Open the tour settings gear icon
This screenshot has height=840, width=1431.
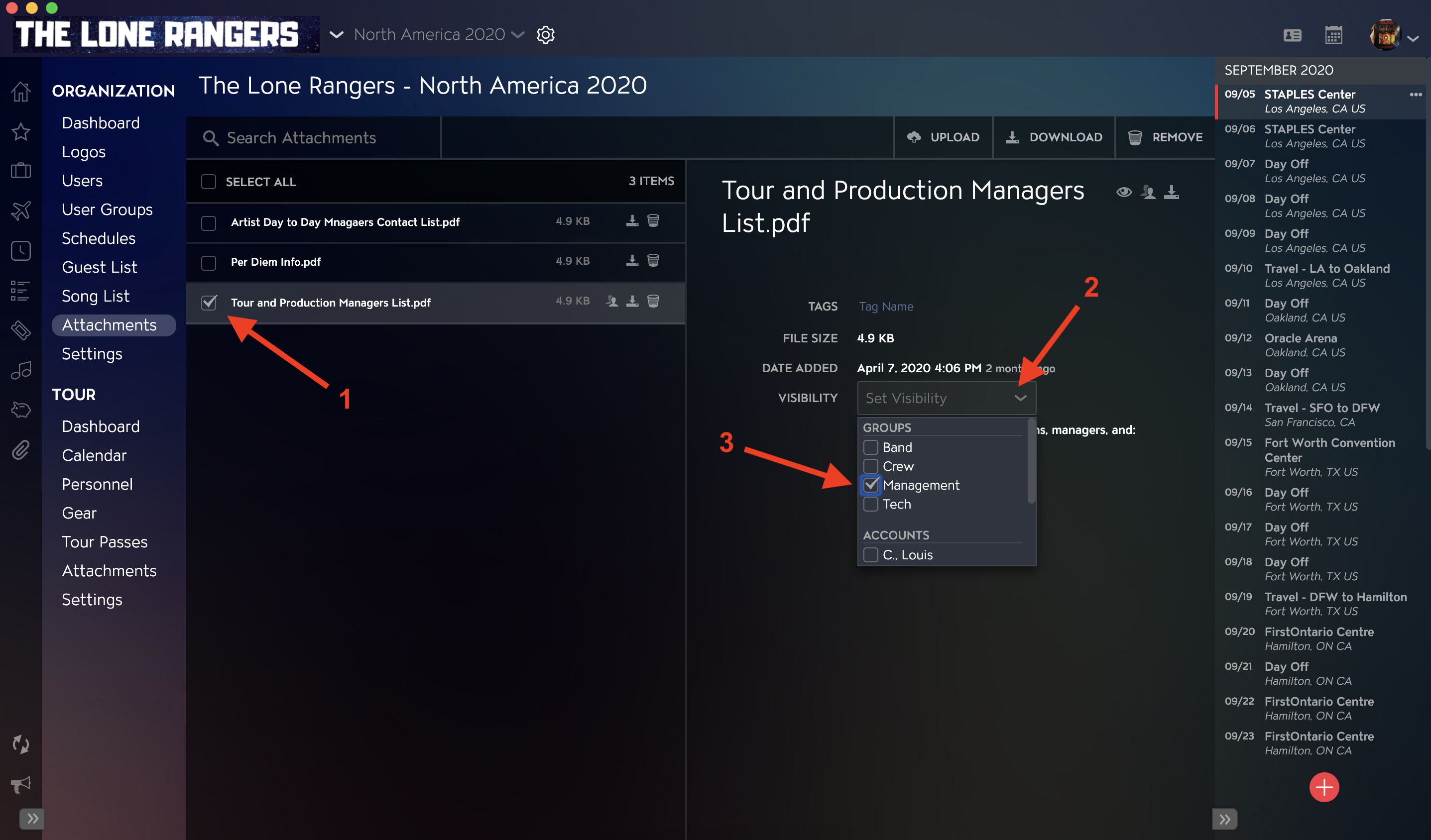pos(545,35)
